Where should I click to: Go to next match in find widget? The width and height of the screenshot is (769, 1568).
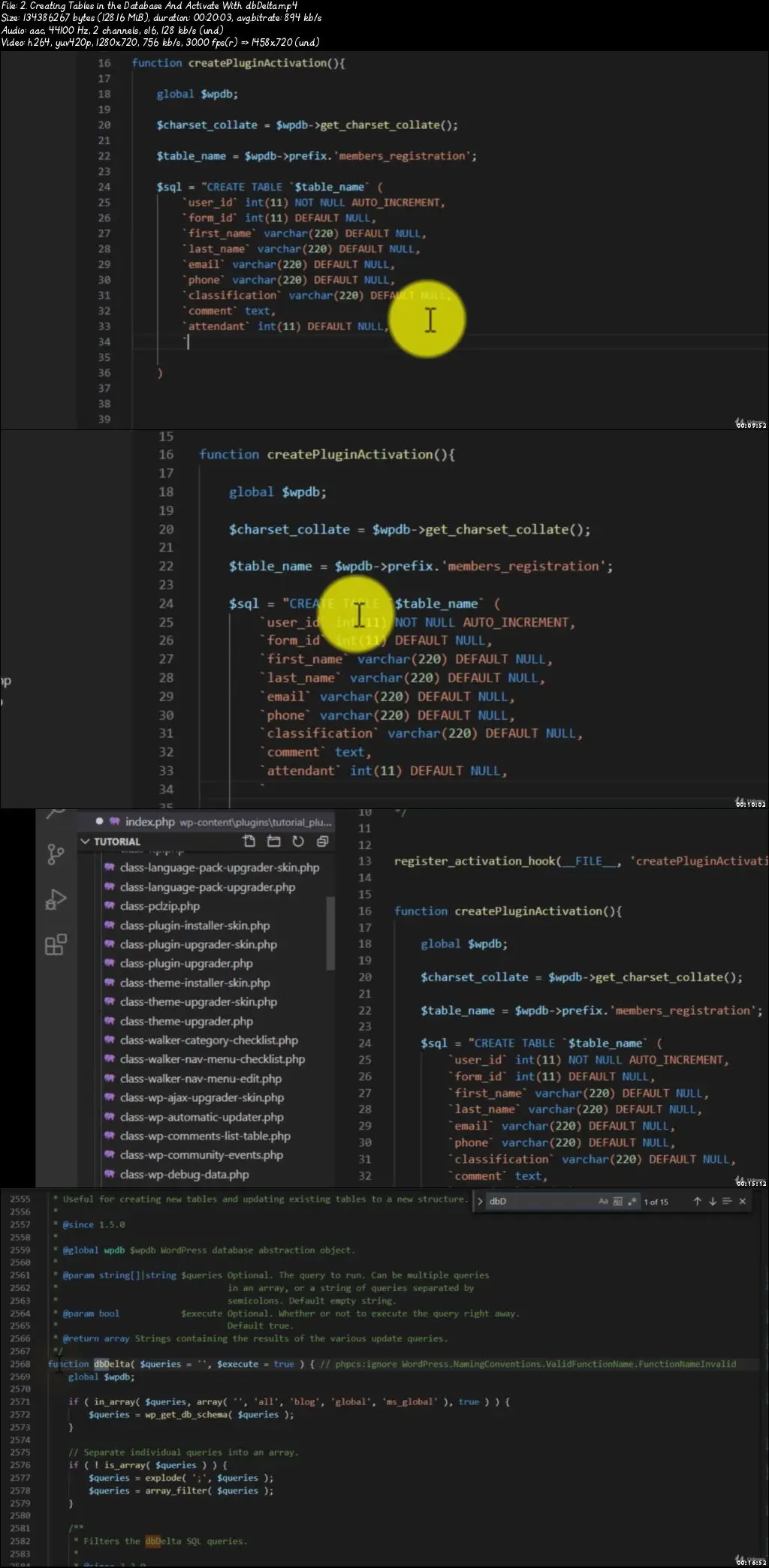(x=712, y=1202)
